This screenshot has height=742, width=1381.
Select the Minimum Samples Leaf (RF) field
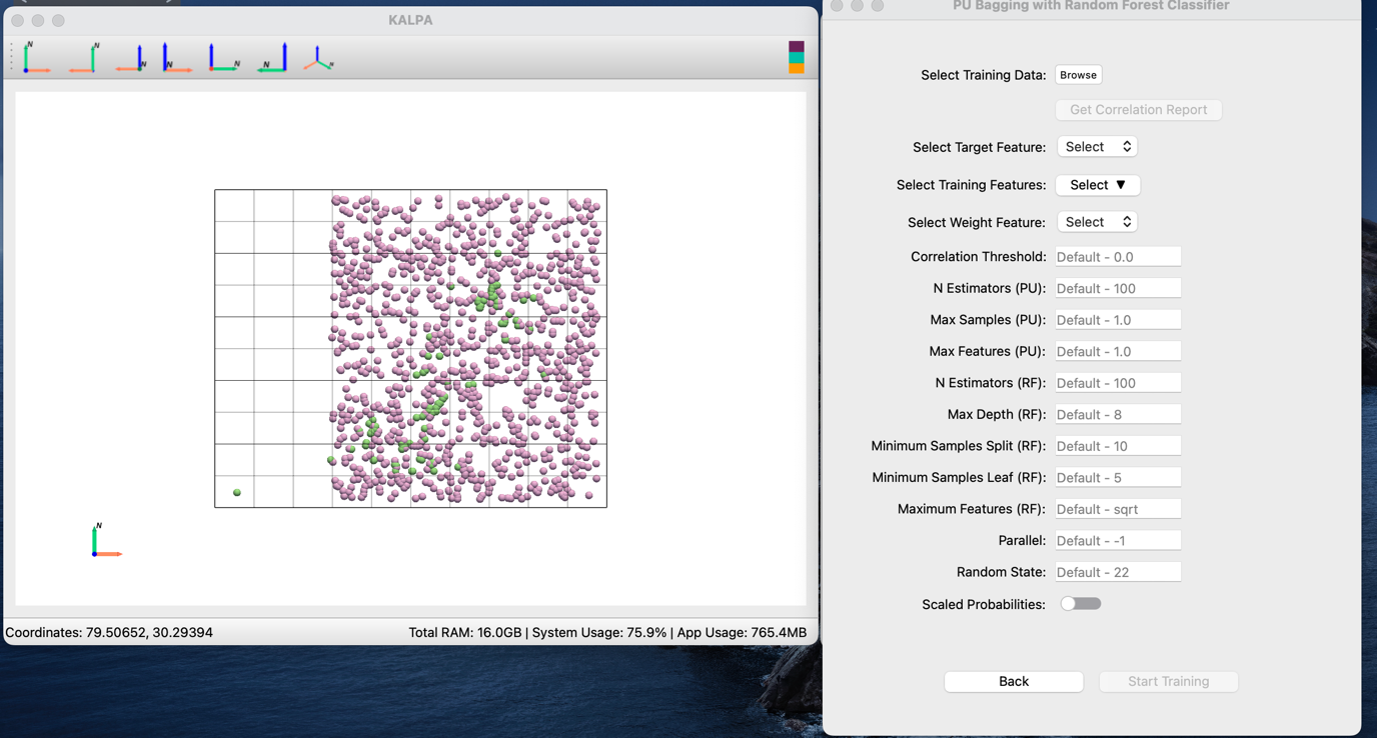pyautogui.click(x=1117, y=477)
